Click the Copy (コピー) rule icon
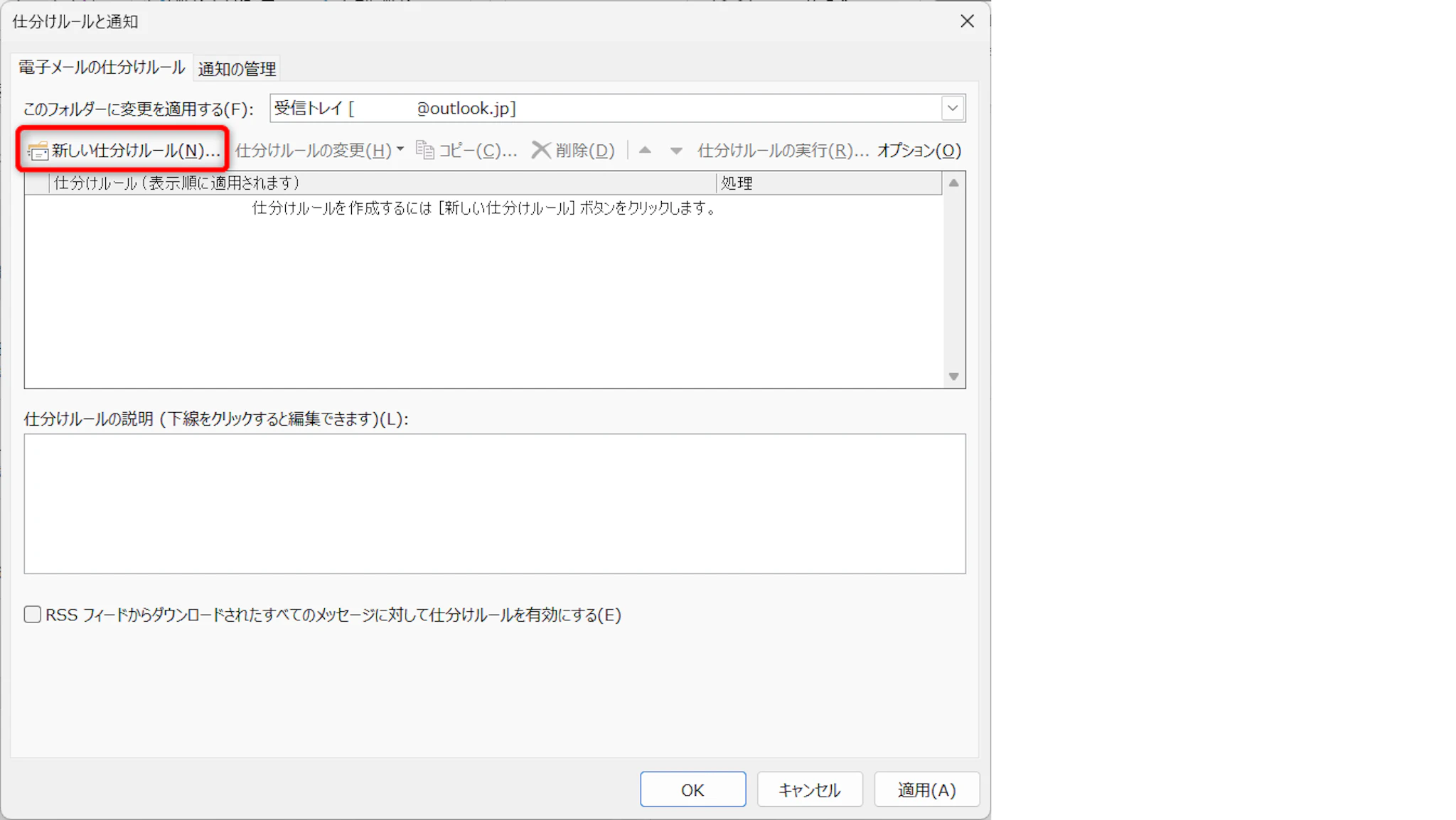The height and width of the screenshot is (820, 1456). coord(425,150)
